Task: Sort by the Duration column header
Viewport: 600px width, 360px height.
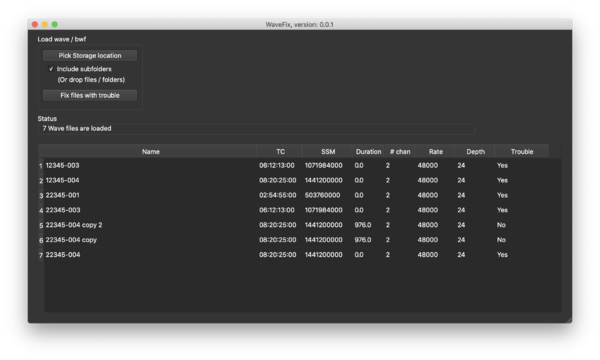Action: (368, 151)
